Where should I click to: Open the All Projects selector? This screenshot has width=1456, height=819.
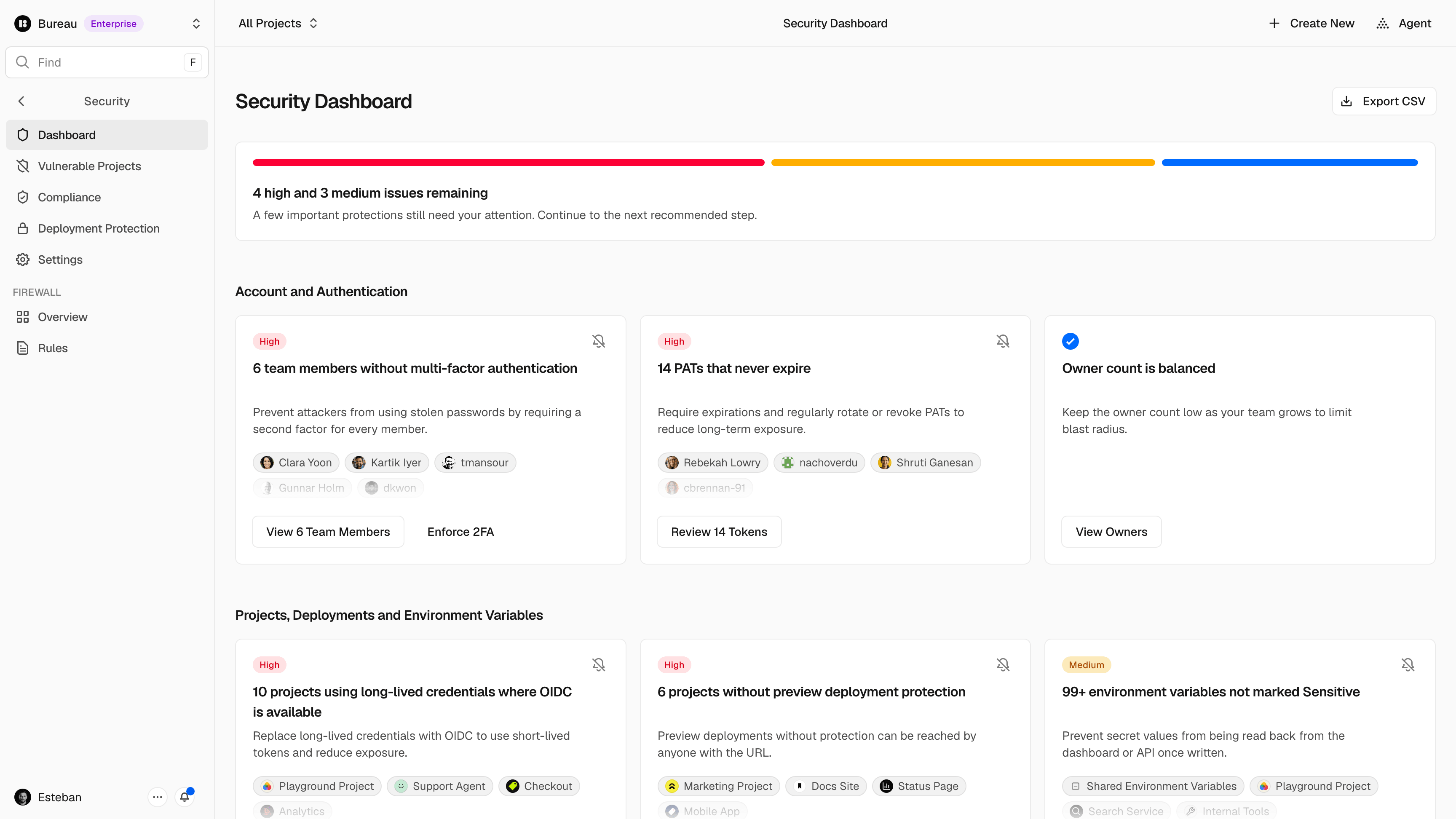pyautogui.click(x=278, y=23)
